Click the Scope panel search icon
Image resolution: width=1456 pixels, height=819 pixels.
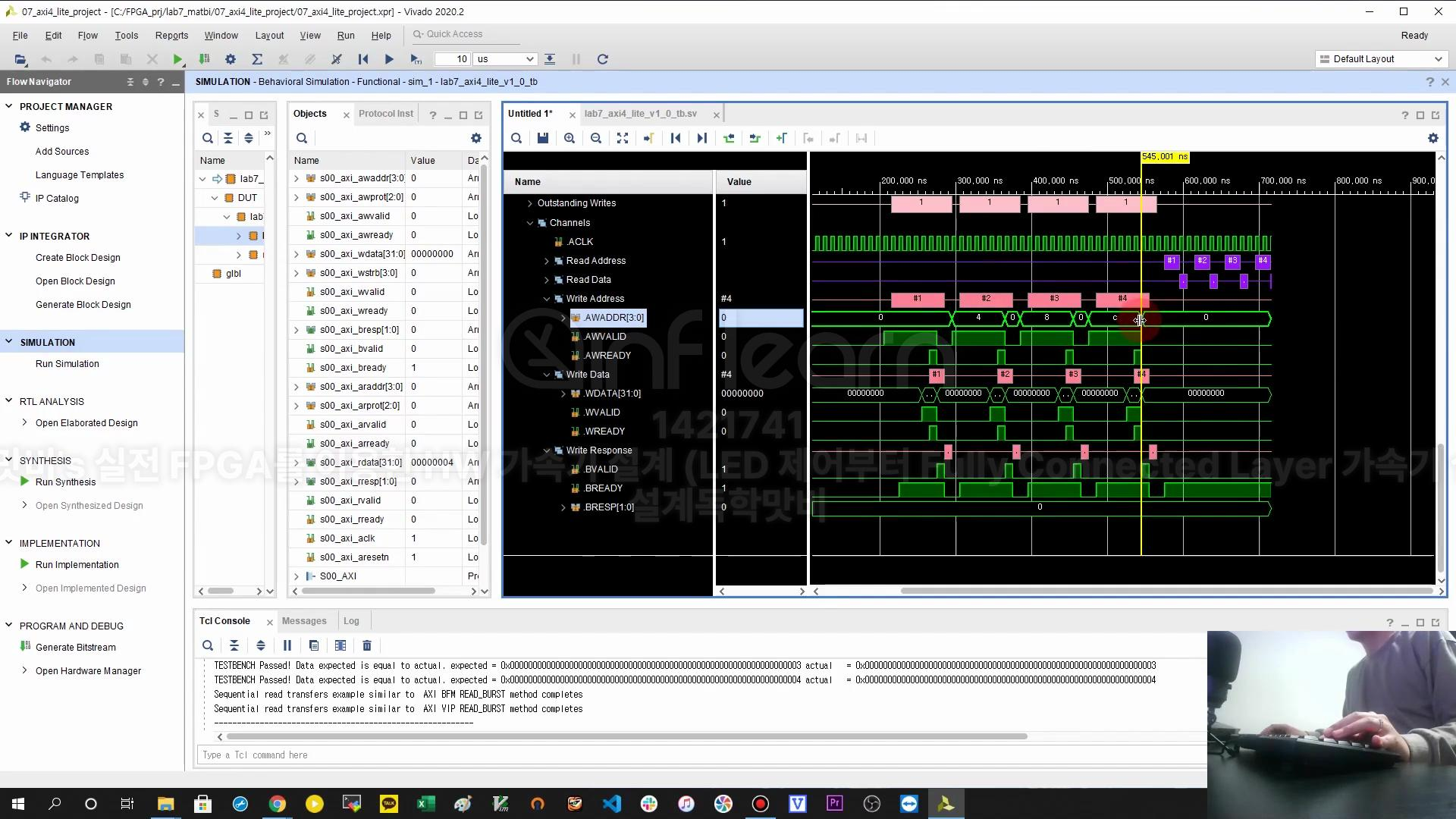[208, 138]
